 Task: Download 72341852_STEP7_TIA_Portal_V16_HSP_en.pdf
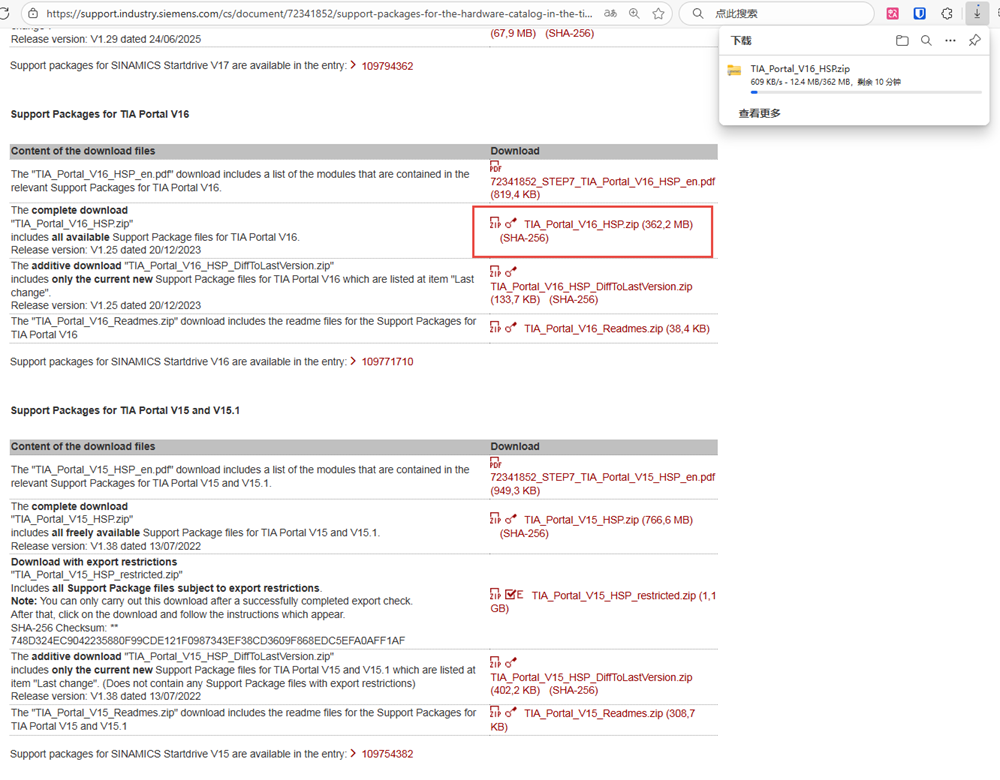pyautogui.click(x=603, y=182)
